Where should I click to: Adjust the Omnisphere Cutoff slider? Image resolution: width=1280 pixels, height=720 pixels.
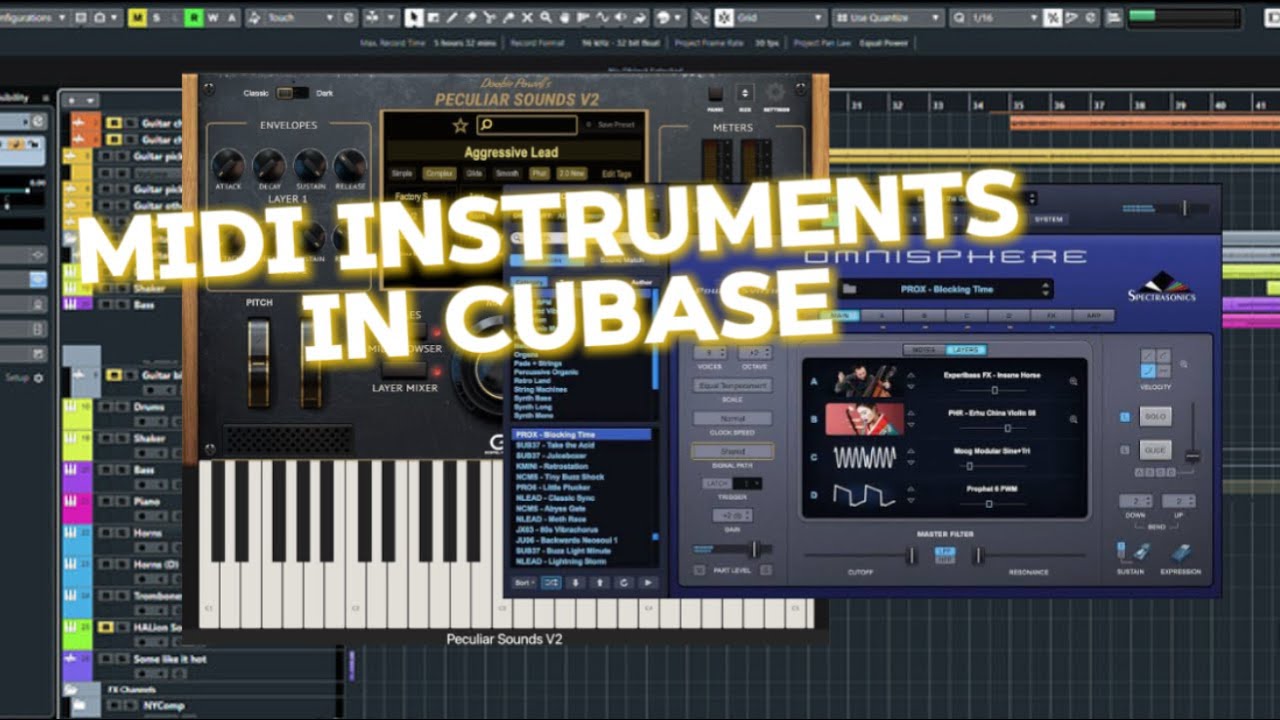[911, 555]
